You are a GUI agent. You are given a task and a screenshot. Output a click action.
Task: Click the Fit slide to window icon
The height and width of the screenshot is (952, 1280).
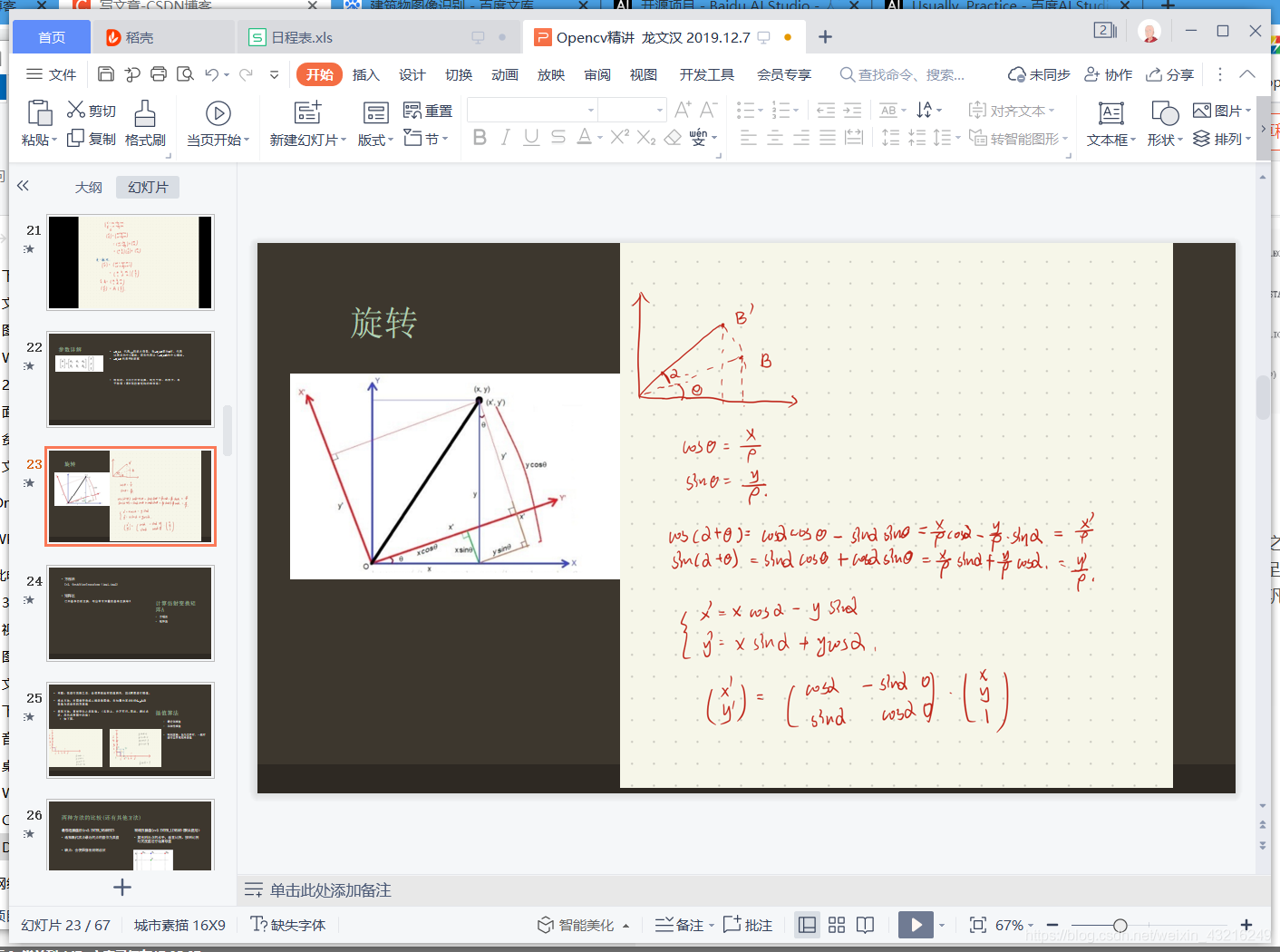click(x=978, y=925)
